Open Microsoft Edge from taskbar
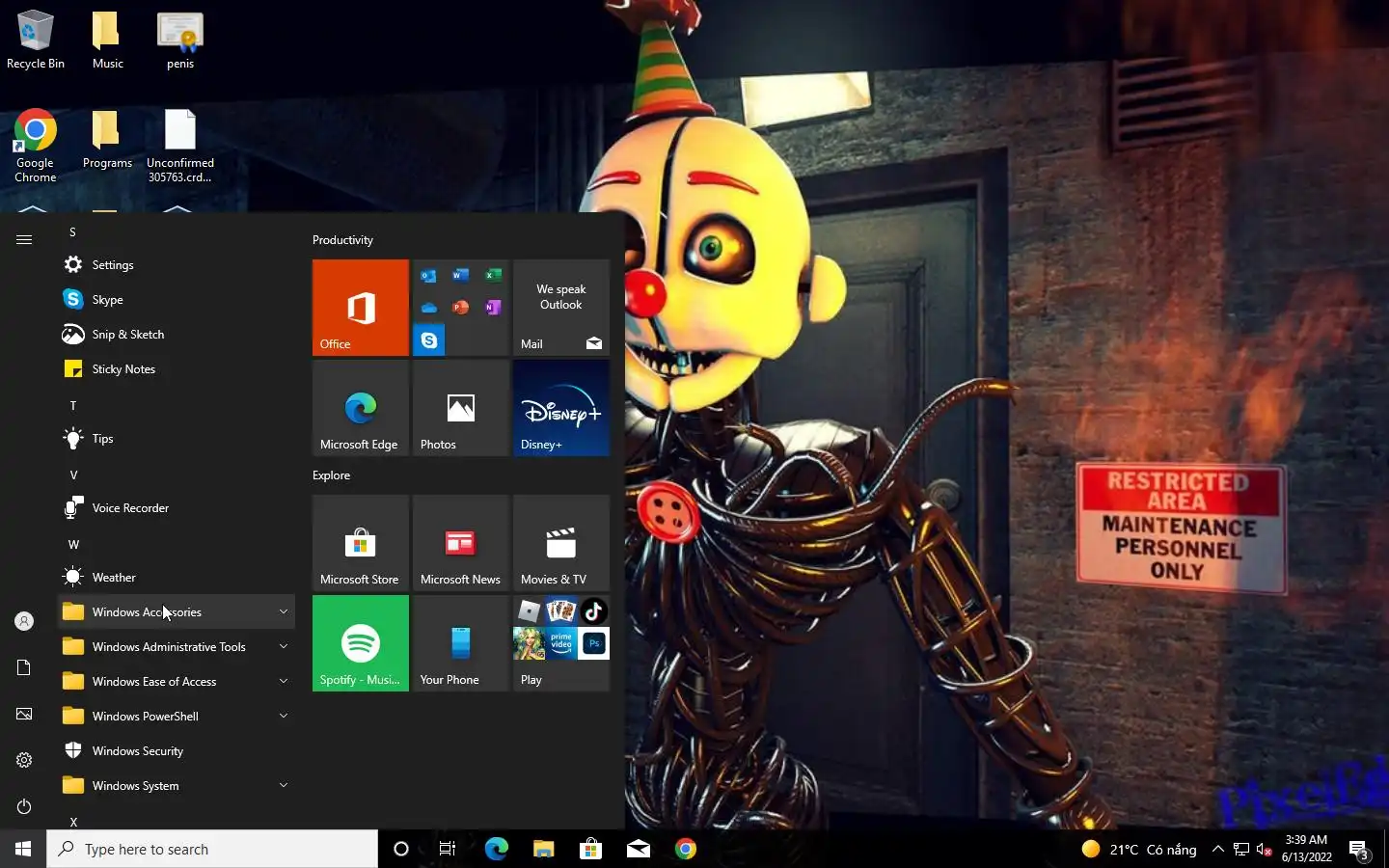The width and height of the screenshot is (1389, 868). pyautogui.click(x=496, y=849)
